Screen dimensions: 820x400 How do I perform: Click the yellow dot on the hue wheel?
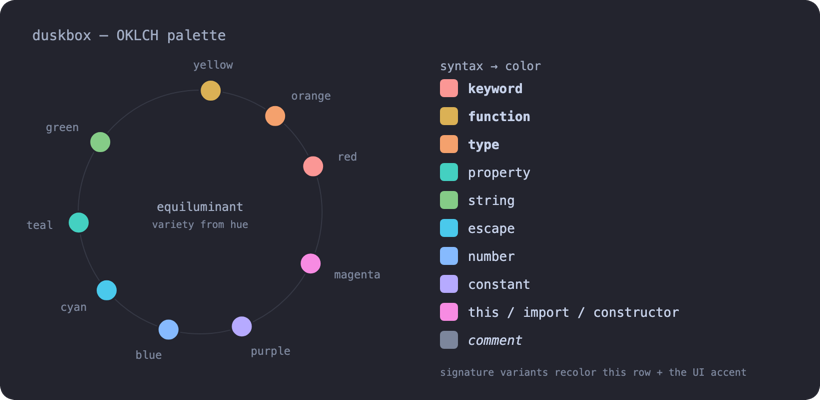[x=211, y=90]
